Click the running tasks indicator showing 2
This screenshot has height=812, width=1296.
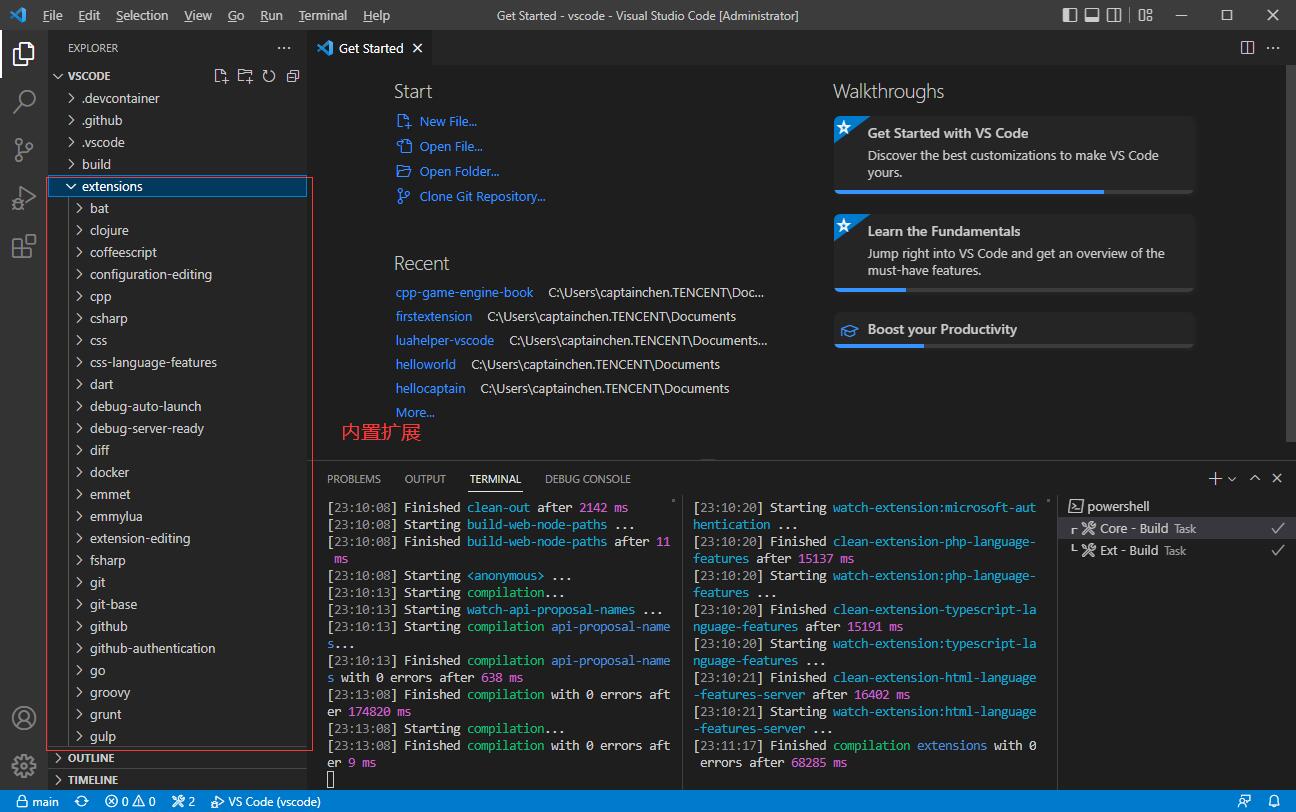pos(183,801)
